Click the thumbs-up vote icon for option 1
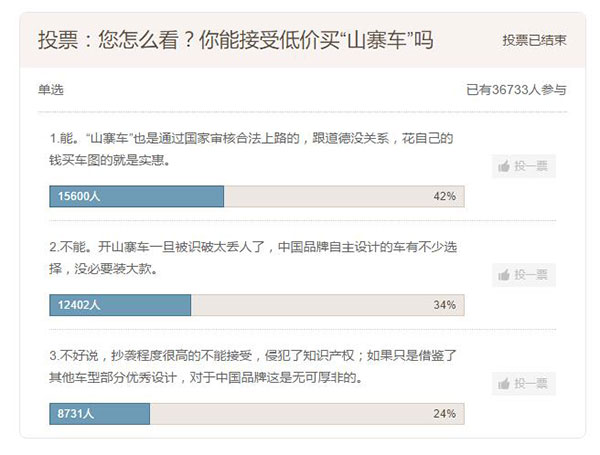This screenshot has width=600, height=455. 504,167
